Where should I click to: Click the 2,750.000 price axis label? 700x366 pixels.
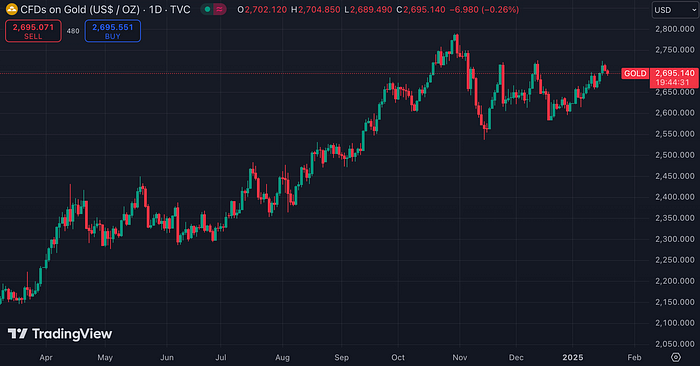coord(675,50)
